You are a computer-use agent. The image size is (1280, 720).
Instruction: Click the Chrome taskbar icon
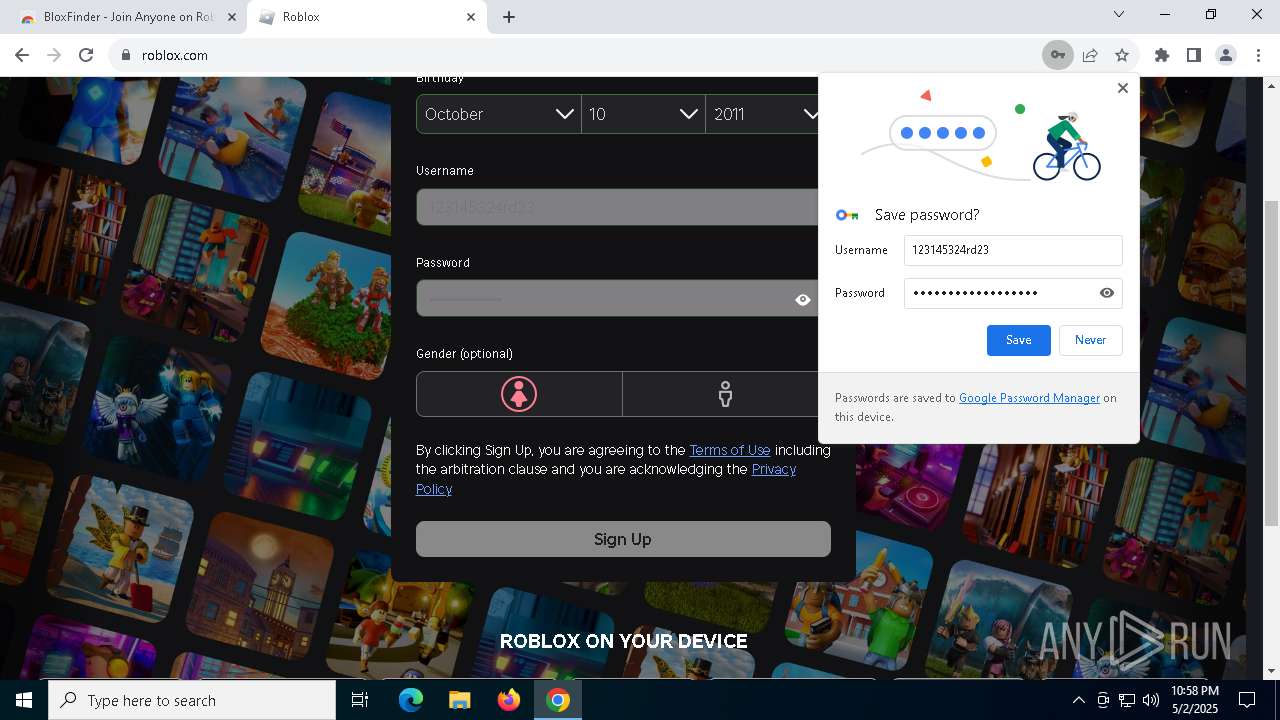pos(558,700)
